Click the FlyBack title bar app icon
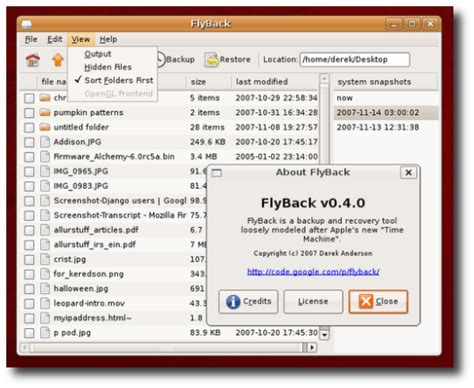Image resolution: width=474 pixels, height=388 pixels. [26, 24]
